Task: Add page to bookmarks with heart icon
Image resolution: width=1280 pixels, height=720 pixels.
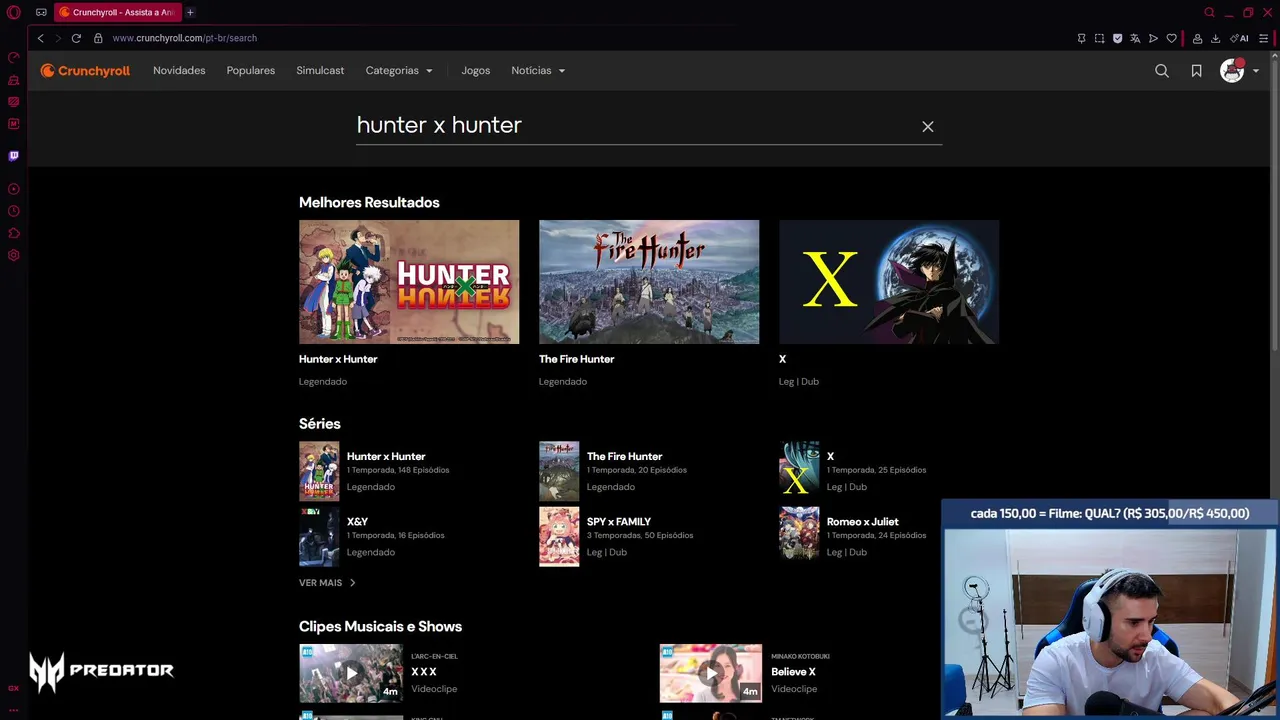Action: click(x=1171, y=38)
